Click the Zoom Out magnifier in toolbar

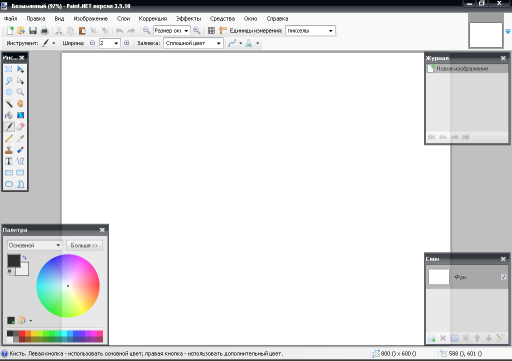[146, 31]
